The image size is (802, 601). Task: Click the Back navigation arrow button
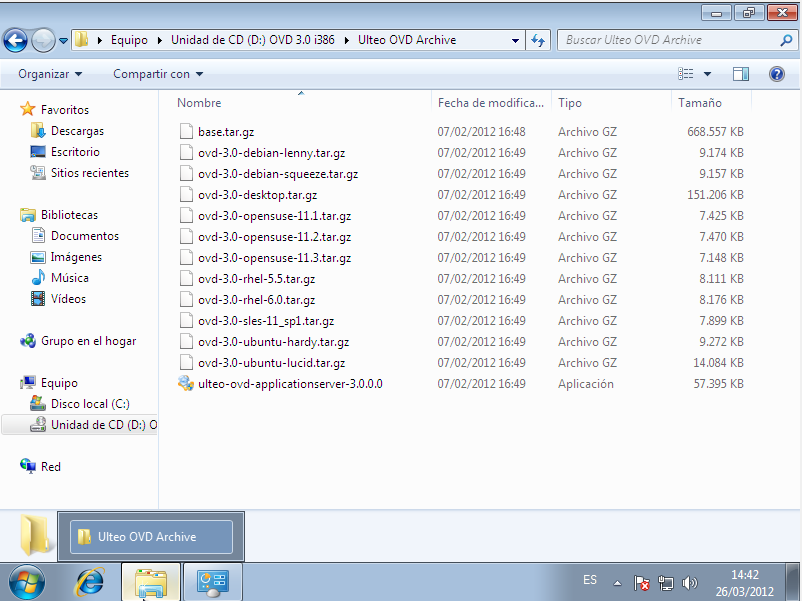tap(15, 40)
